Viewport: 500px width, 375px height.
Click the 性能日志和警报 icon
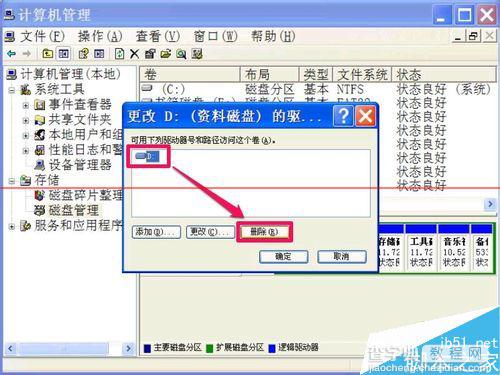coord(40,150)
